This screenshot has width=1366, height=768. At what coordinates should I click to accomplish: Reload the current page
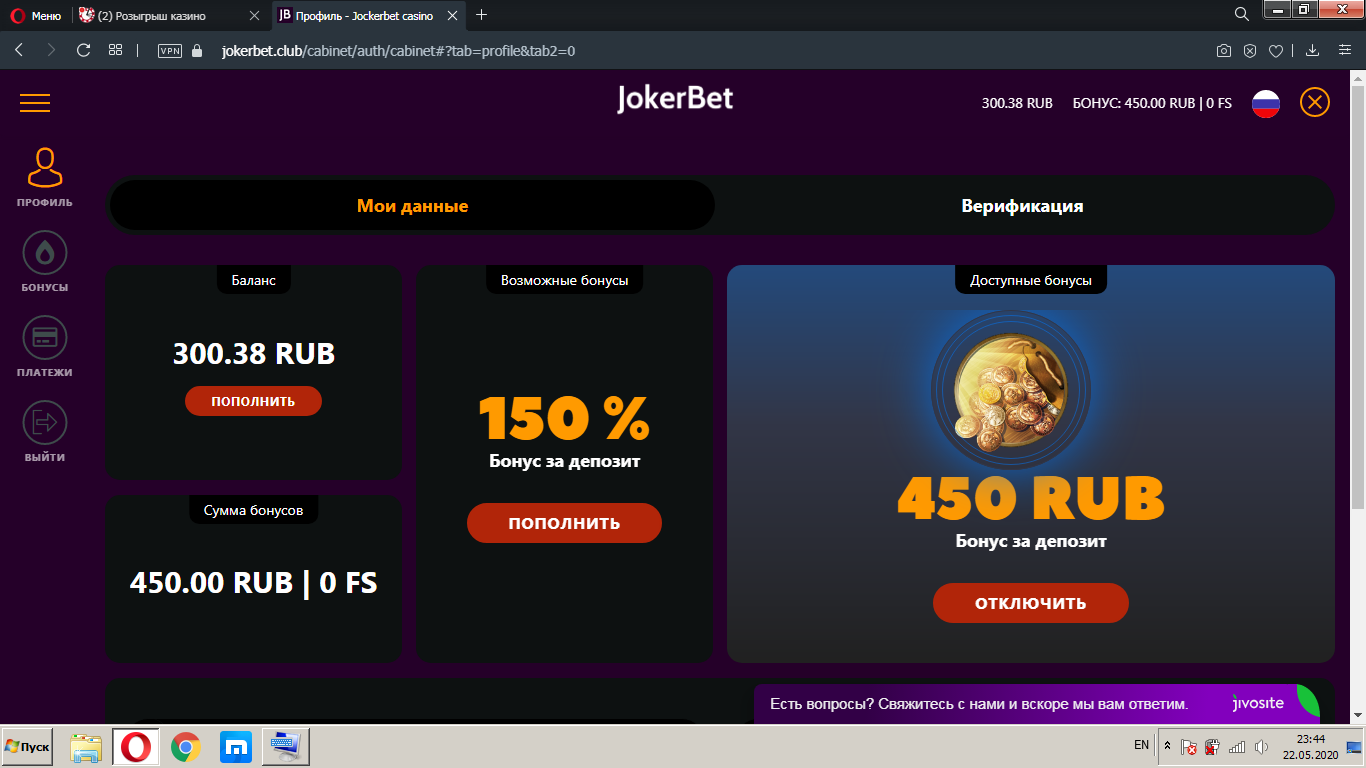(x=83, y=50)
